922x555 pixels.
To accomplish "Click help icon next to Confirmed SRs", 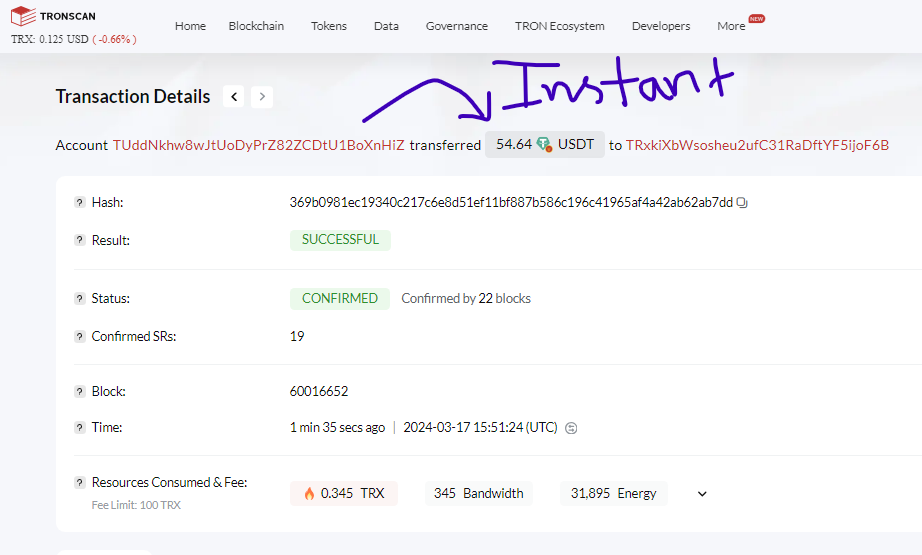I will tap(79, 336).
